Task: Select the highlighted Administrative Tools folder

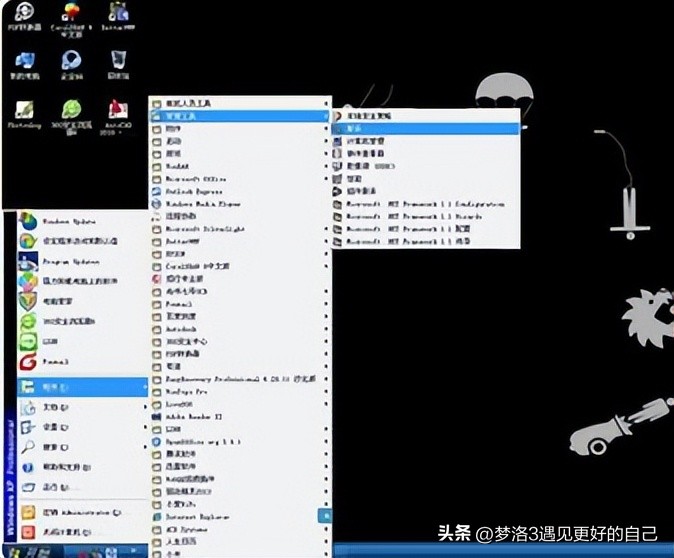Action: 241,116
